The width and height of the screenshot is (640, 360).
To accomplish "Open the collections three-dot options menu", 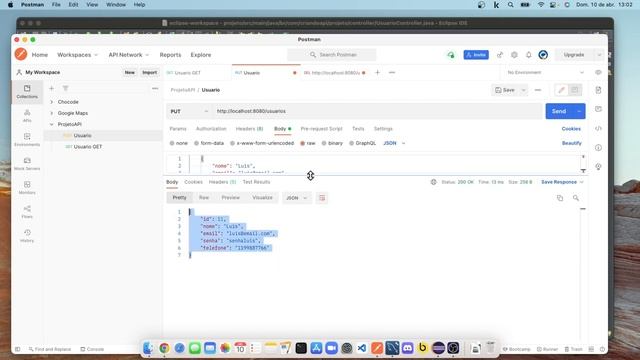I will 155,89.
